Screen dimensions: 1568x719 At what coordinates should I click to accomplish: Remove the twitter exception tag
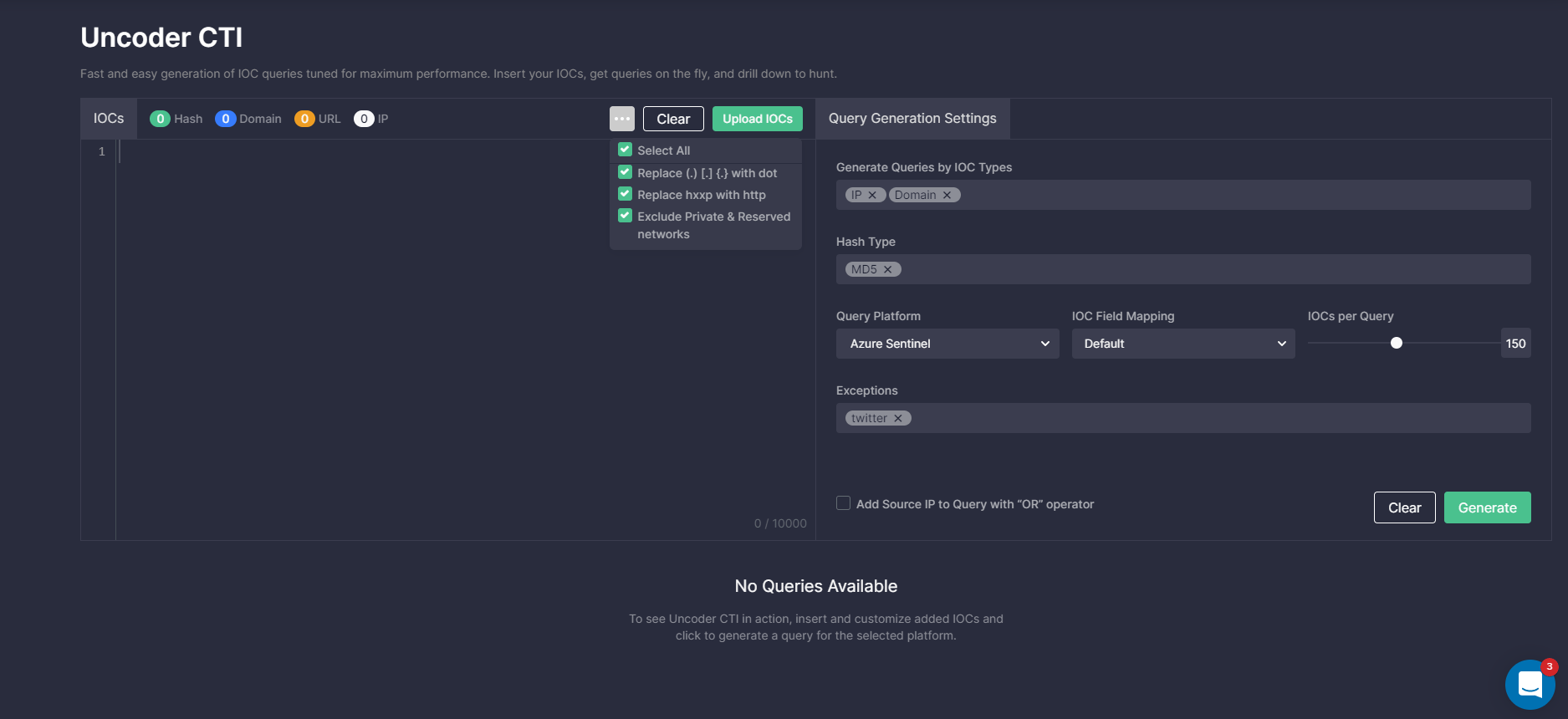click(x=898, y=418)
